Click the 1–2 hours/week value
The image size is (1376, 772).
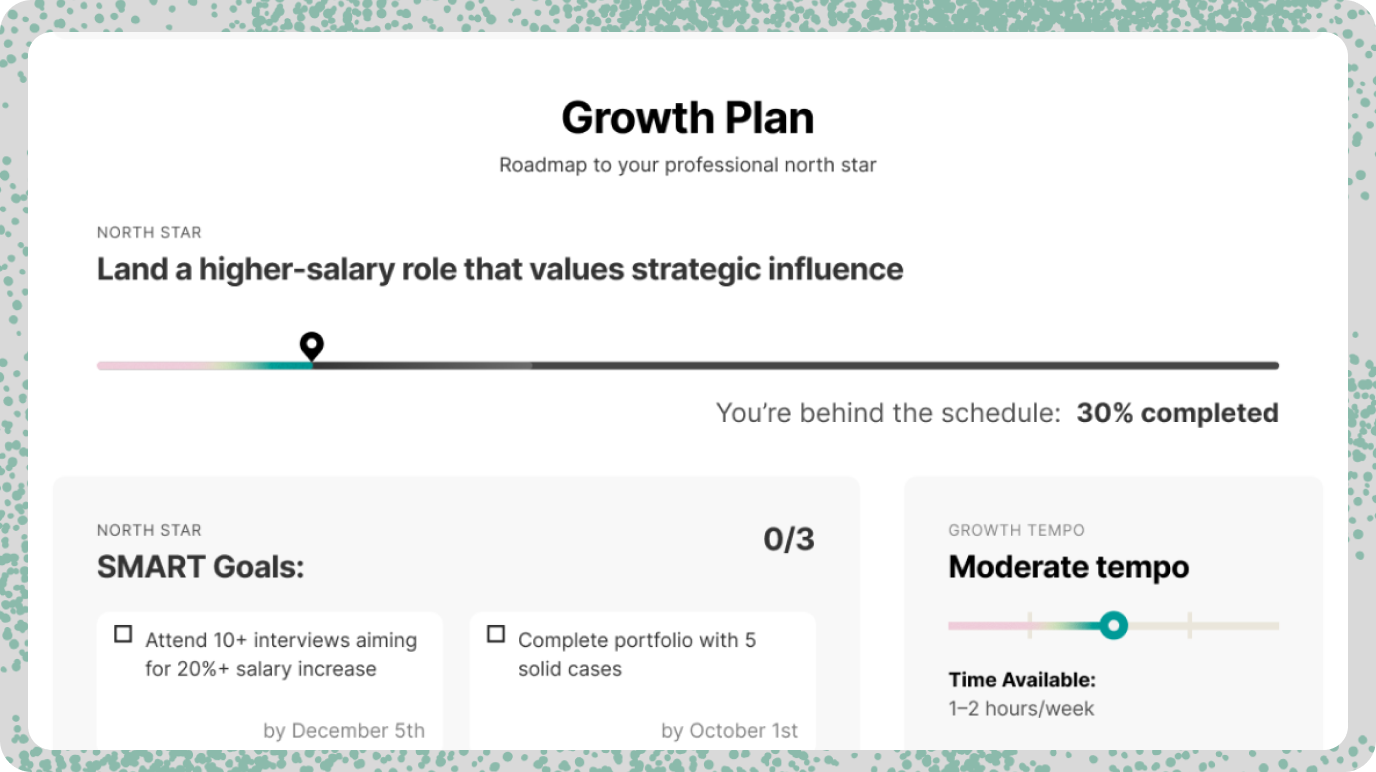(x=1021, y=709)
